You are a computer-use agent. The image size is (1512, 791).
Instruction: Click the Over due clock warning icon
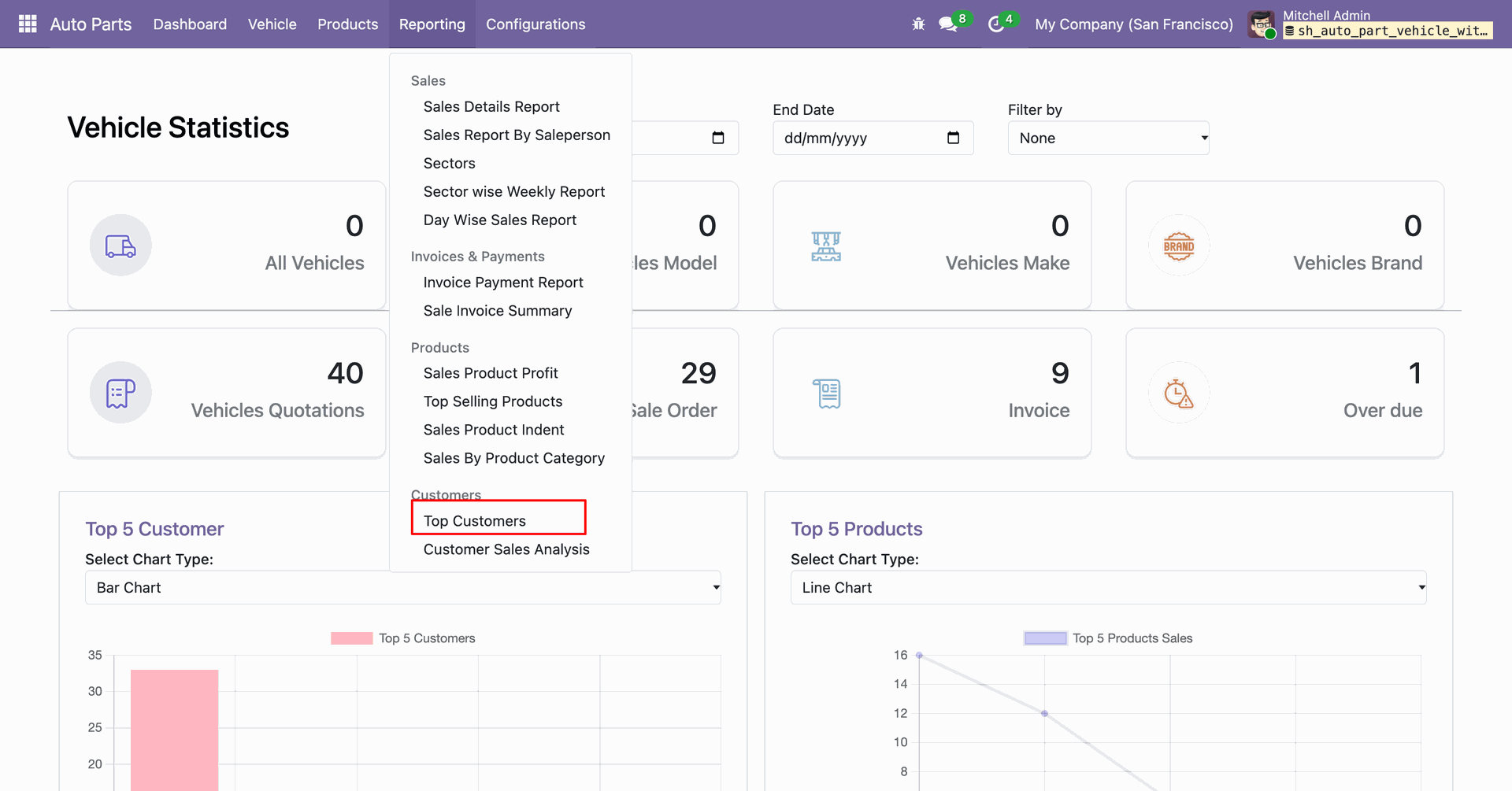click(1179, 393)
